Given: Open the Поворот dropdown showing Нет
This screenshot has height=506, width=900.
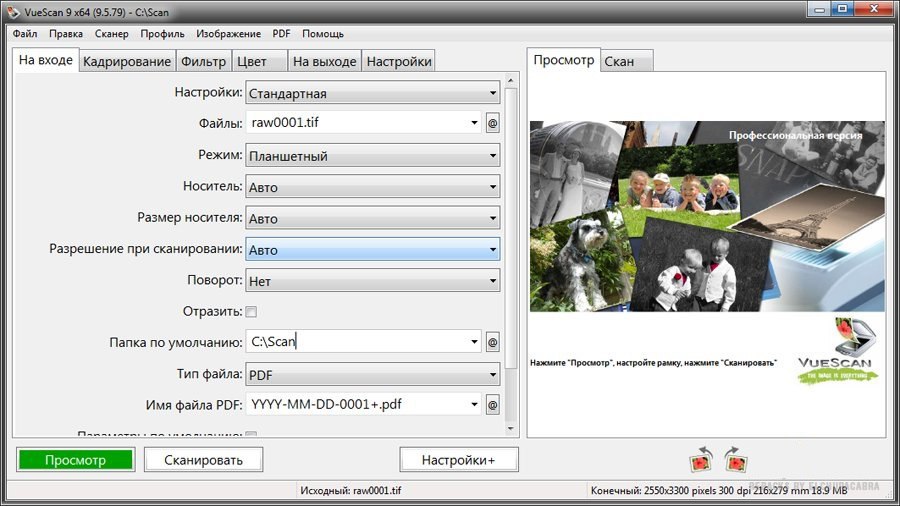Looking at the screenshot, I should tap(373, 281).
